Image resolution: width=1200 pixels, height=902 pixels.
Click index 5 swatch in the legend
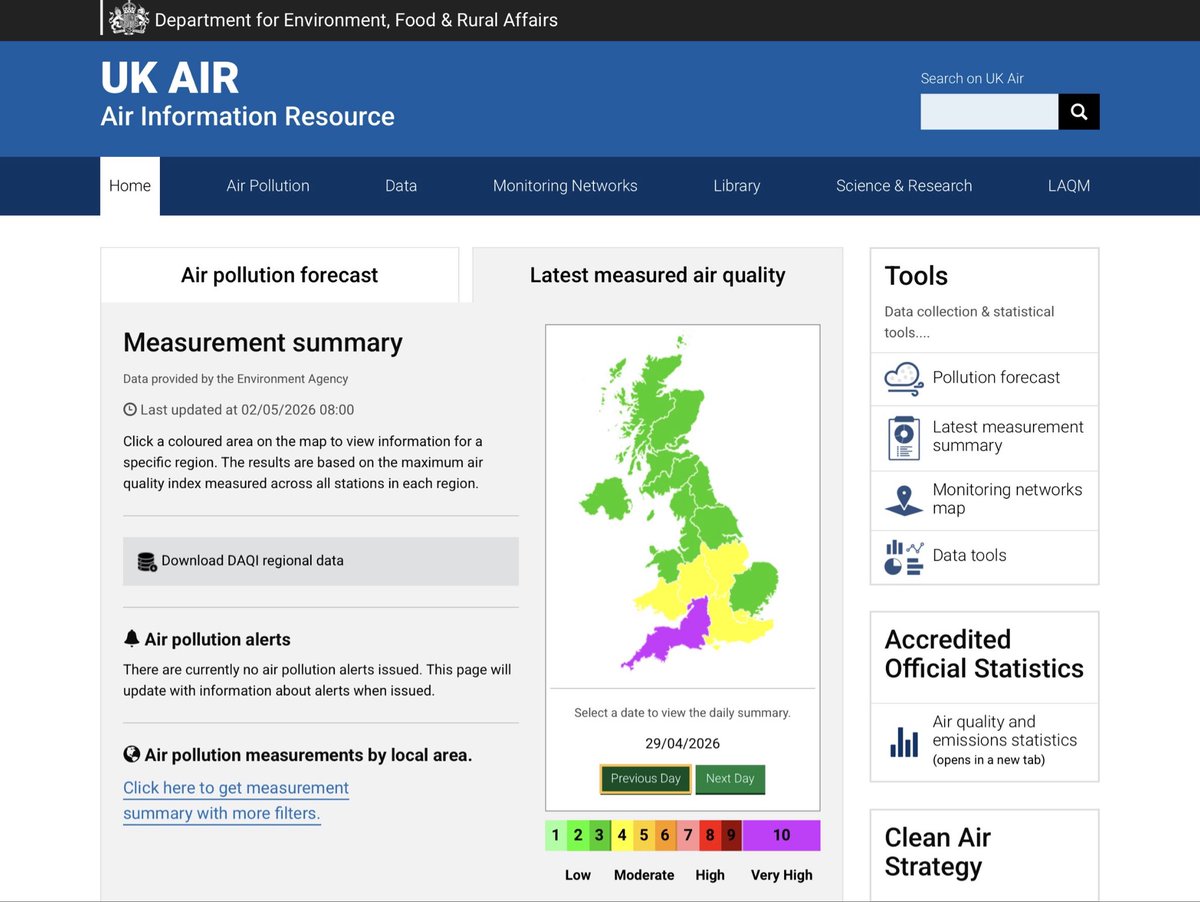point(644,836)
